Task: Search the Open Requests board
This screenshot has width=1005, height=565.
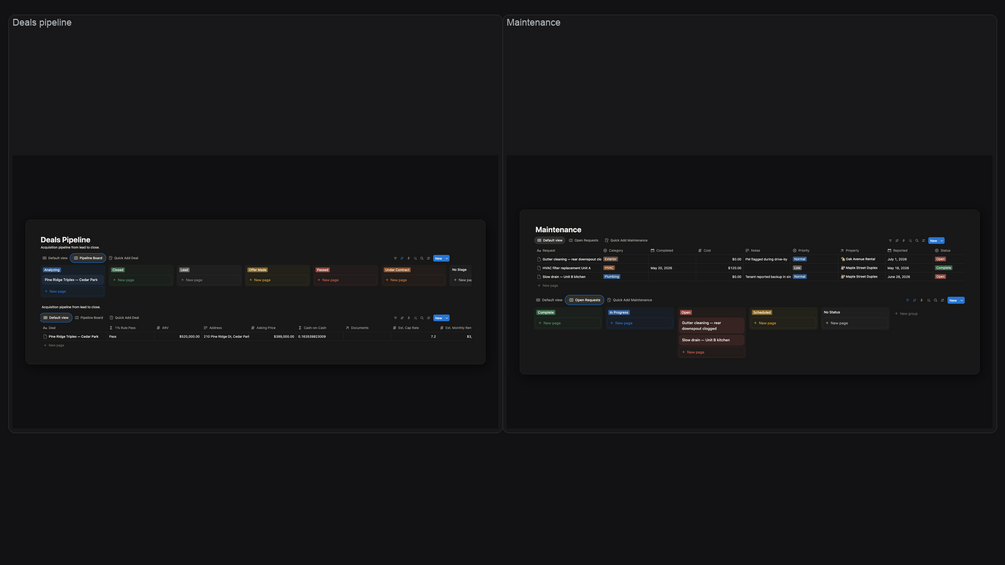Action: tap(935, 300)
